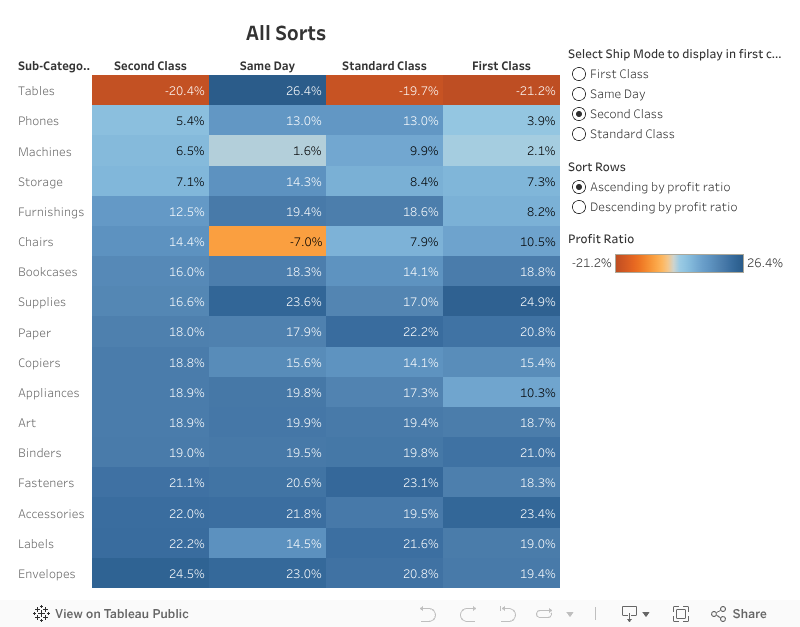Select Same Day for the first column
The image size is (800, 627).
(x=578, y=93)
